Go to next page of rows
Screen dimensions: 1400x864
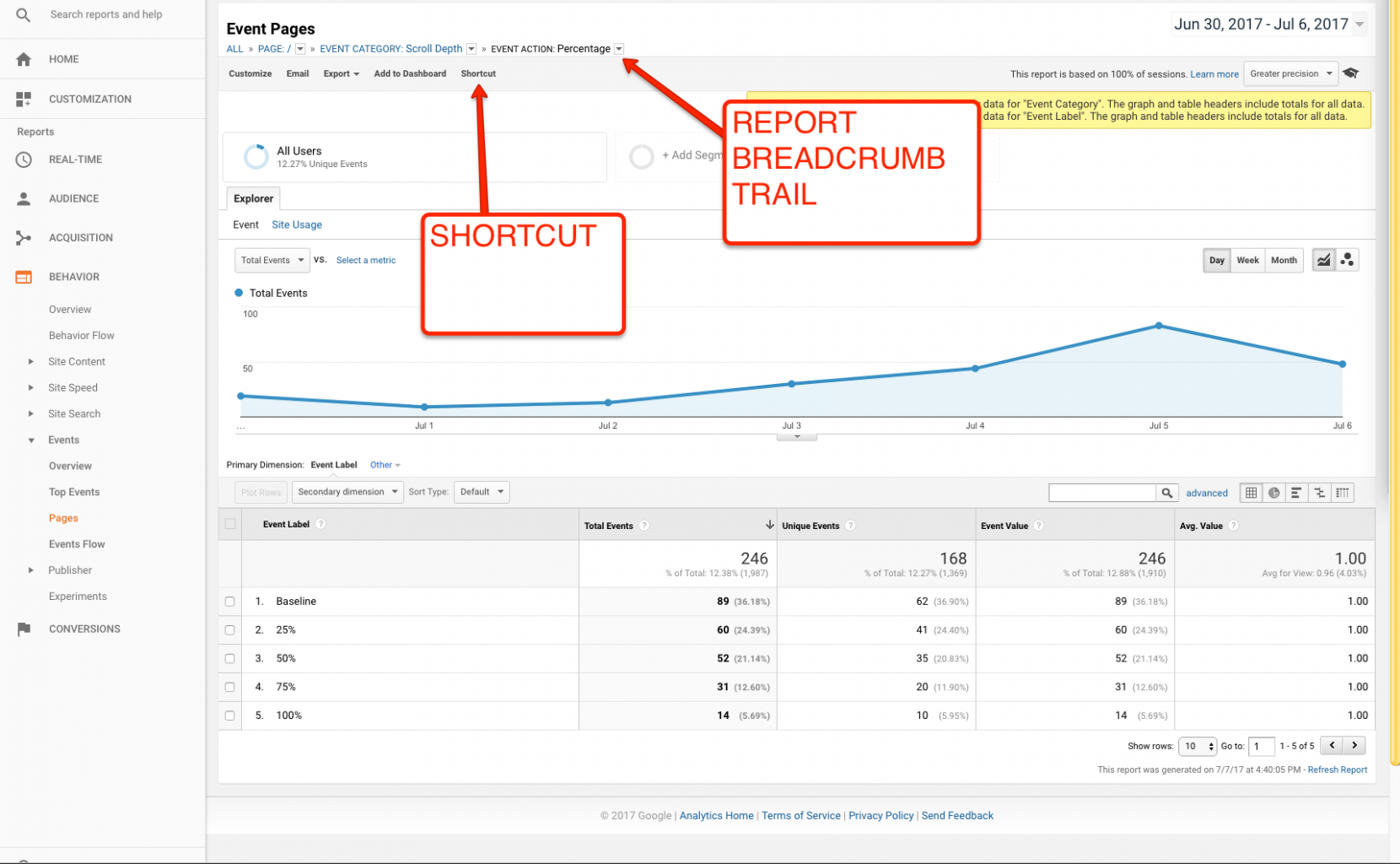[x=1354, y=745]
